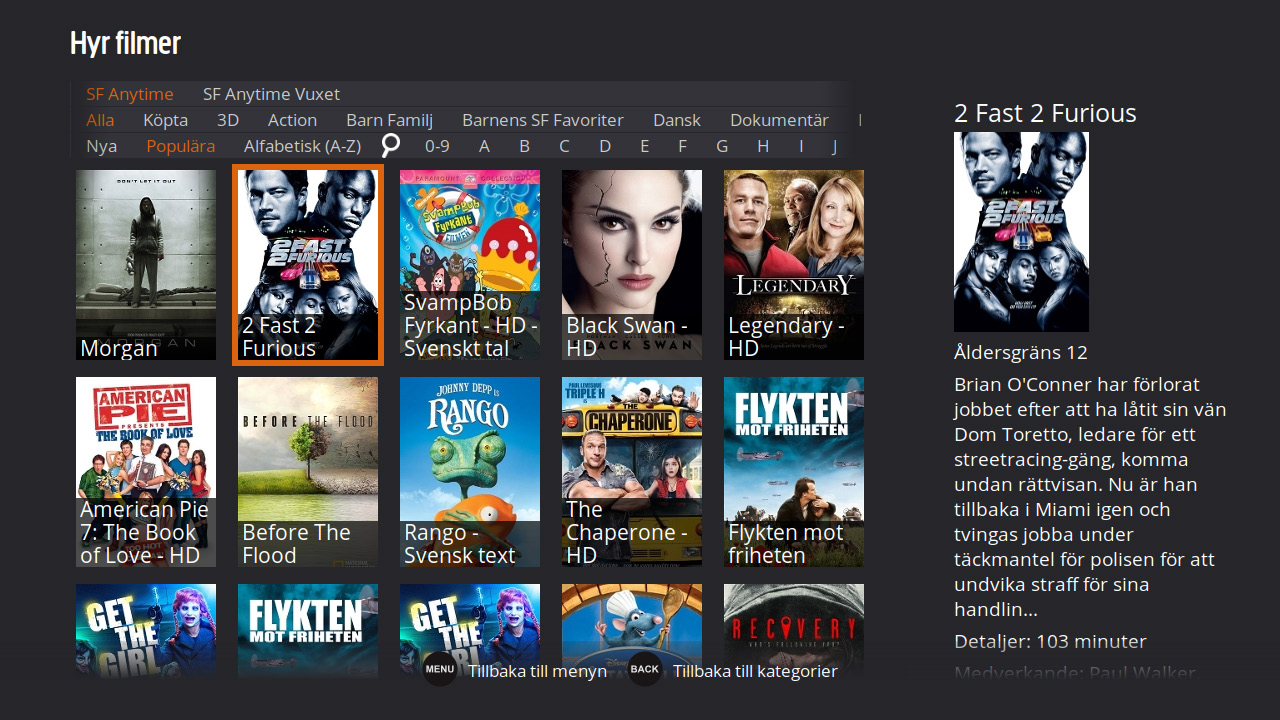Open Rango - Svensk text poster
The height and width of the screenshot is (720, 1280).
(470, 472)
